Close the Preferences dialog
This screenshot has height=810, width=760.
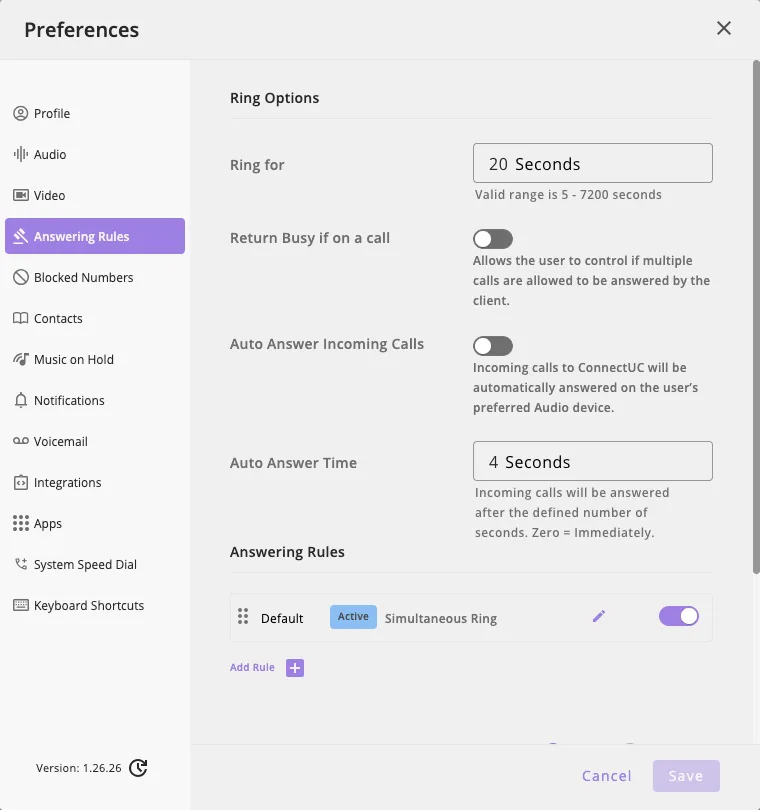724,28
